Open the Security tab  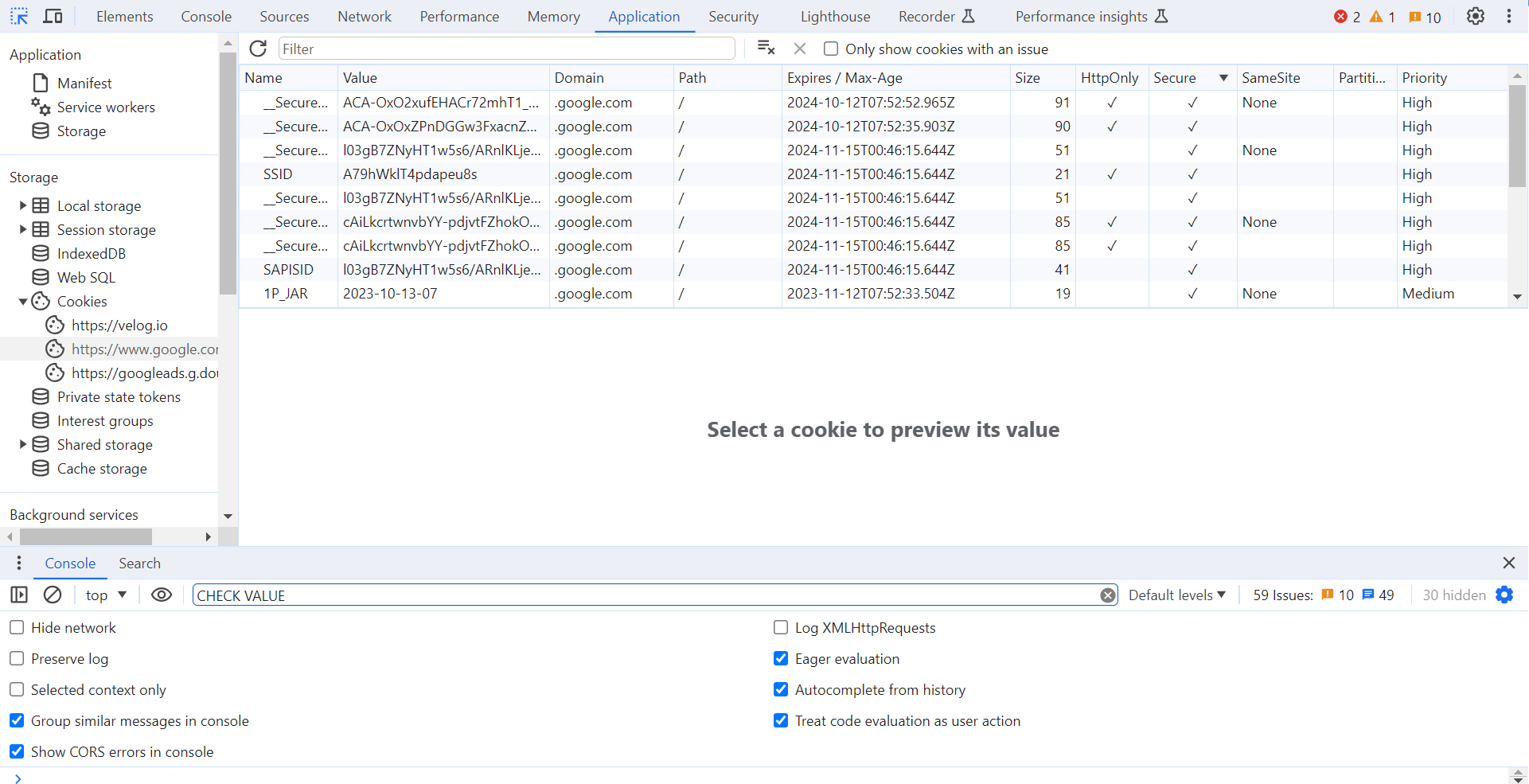(x=733, y=16)
